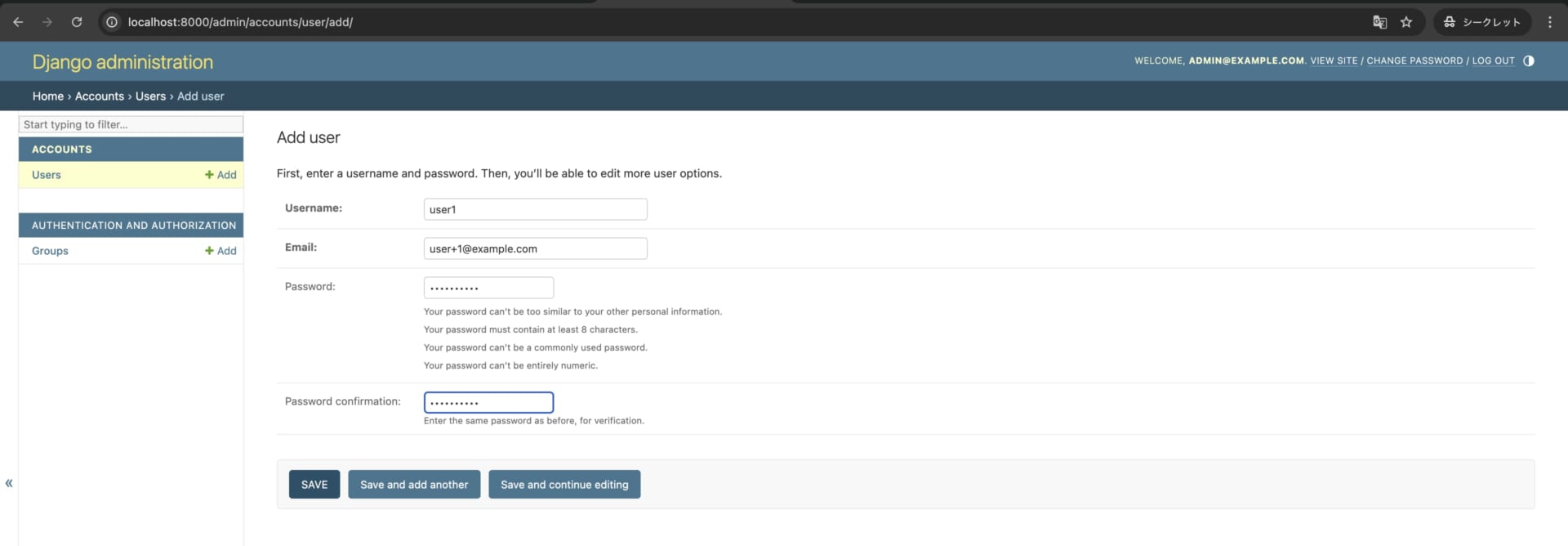
Task: Focus the Email field
Action: point(535,248)
